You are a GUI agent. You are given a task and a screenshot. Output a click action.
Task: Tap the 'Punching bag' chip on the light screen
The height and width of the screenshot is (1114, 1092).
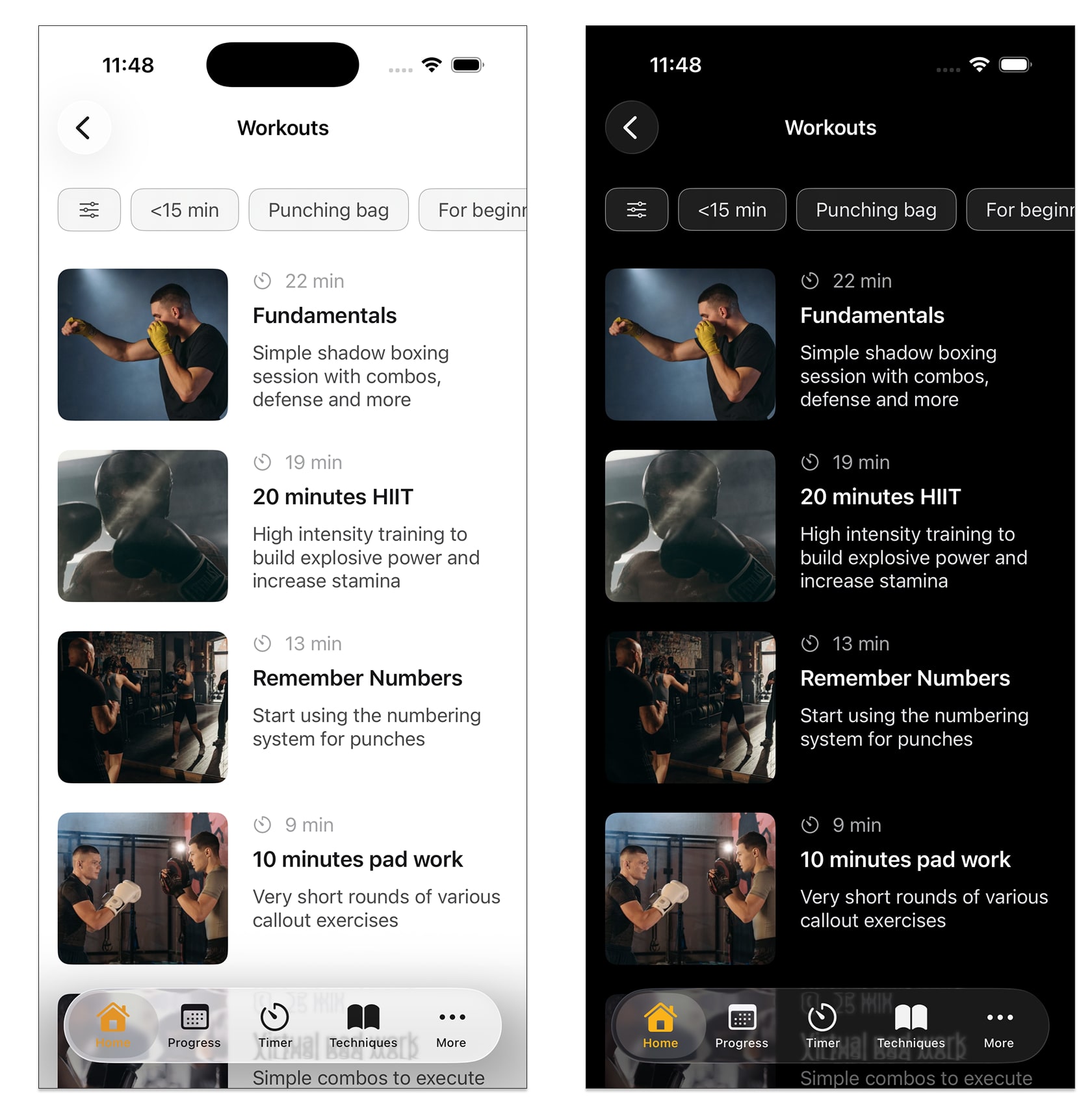[328, 210]
